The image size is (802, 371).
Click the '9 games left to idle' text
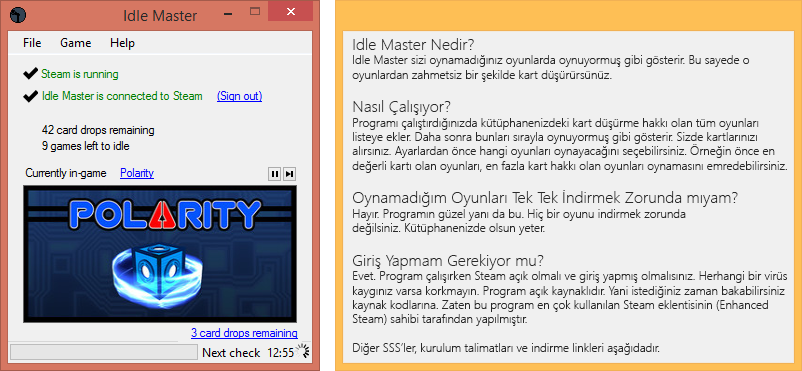point(85,146)
